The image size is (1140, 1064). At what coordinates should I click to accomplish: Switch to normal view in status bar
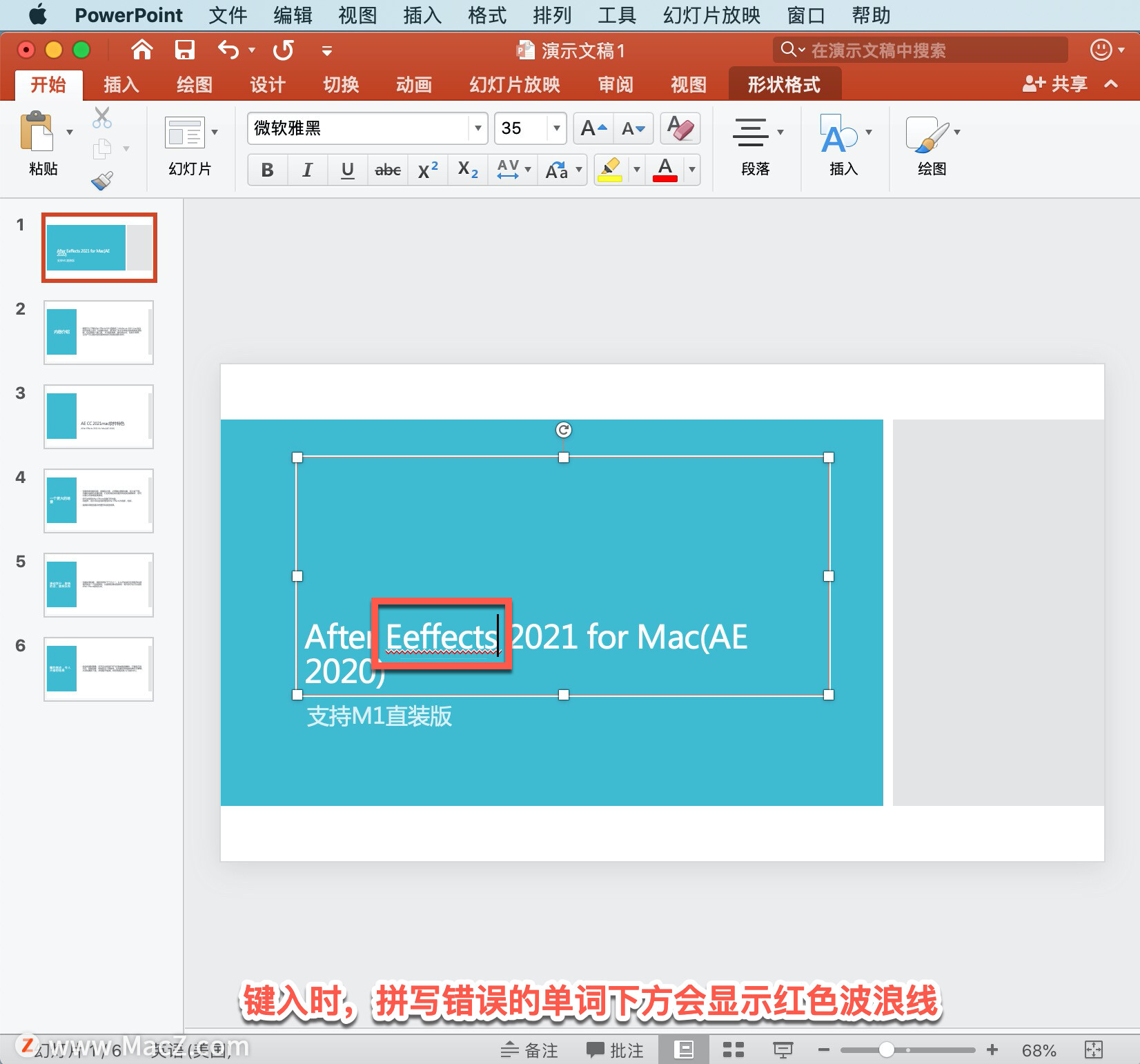click(684, 1050)
